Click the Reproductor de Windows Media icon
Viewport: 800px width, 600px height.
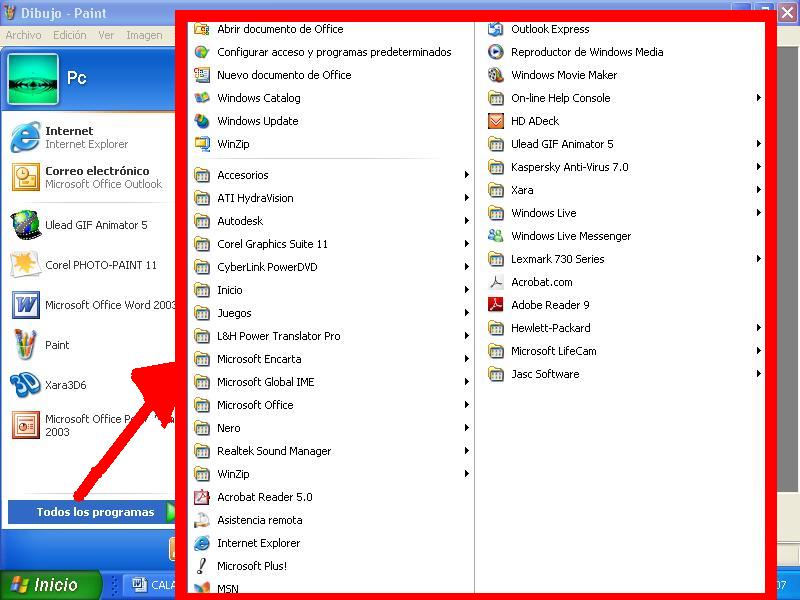coord(496,52)
